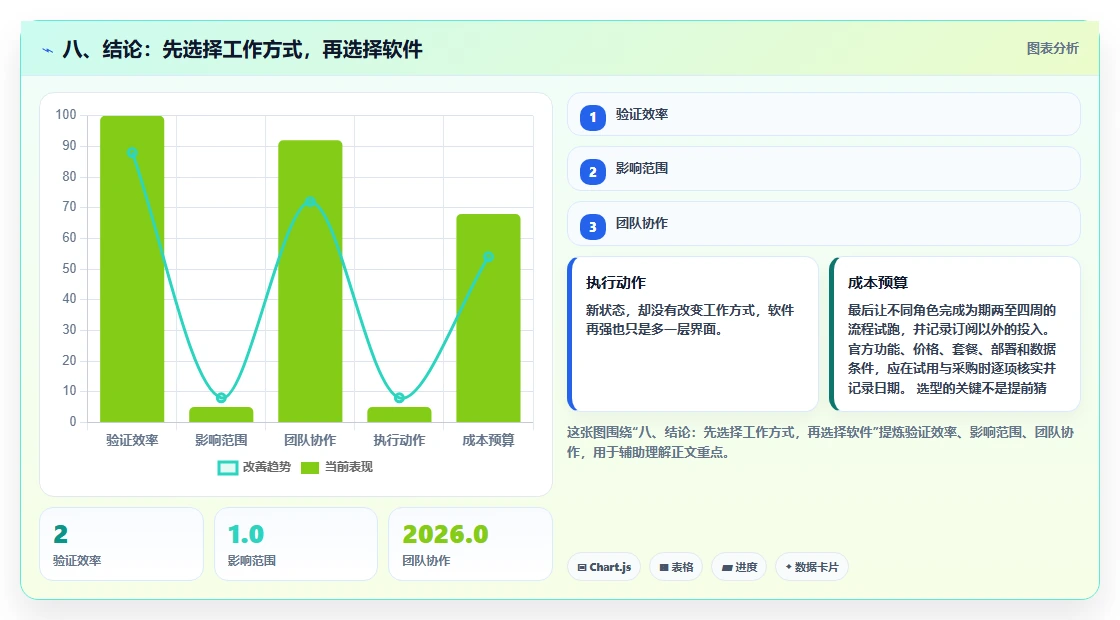The height and width of the screenshot is (620, 1120).
Task: Click the lightning icon beside the title
Action: pyautogui.click(x=47, y=50)
